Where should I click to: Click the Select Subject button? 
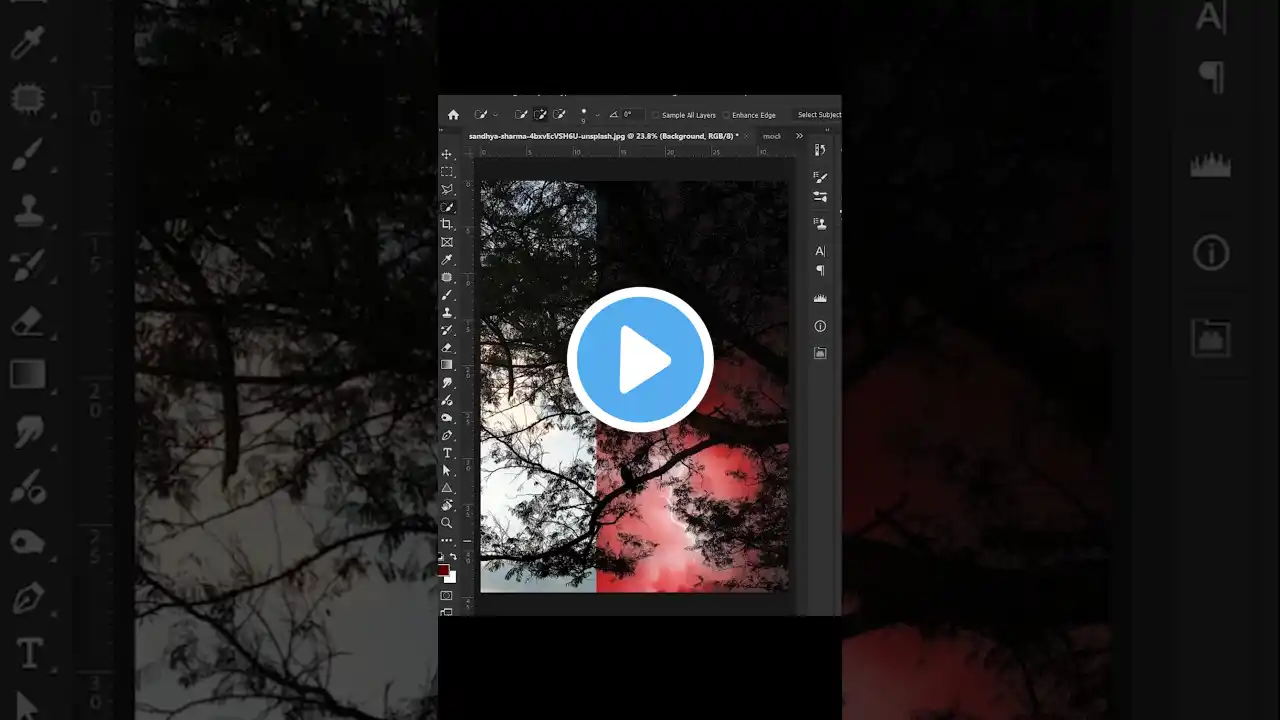click(x=818, y=115)
